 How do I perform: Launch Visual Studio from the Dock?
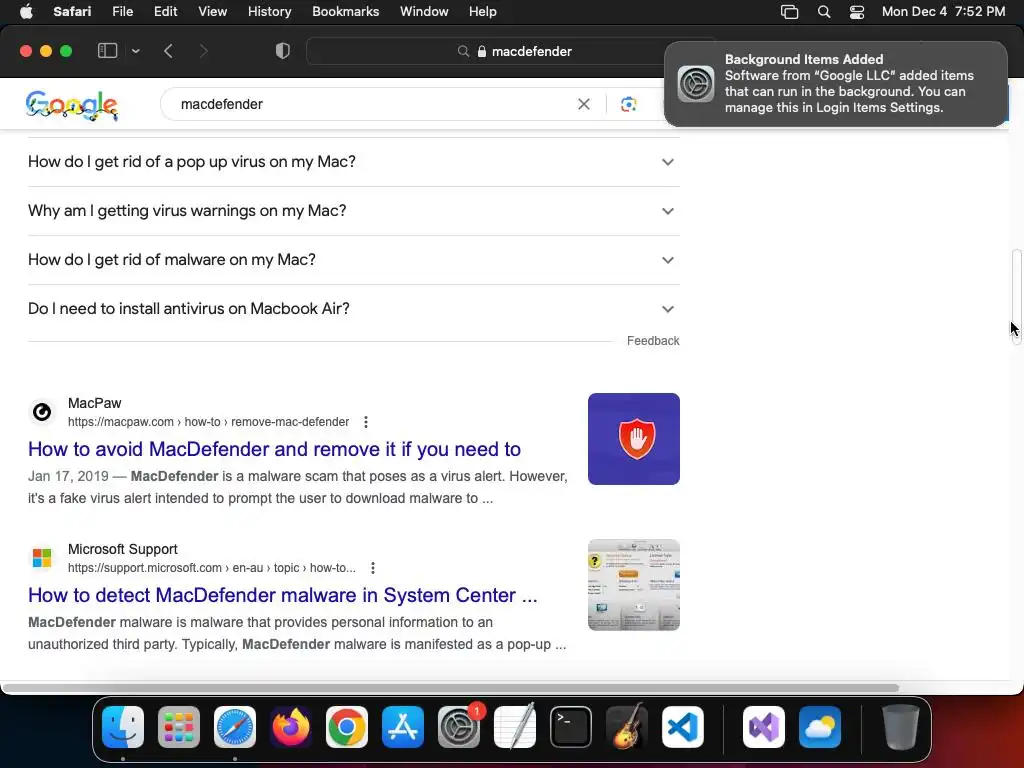[764, 727]
